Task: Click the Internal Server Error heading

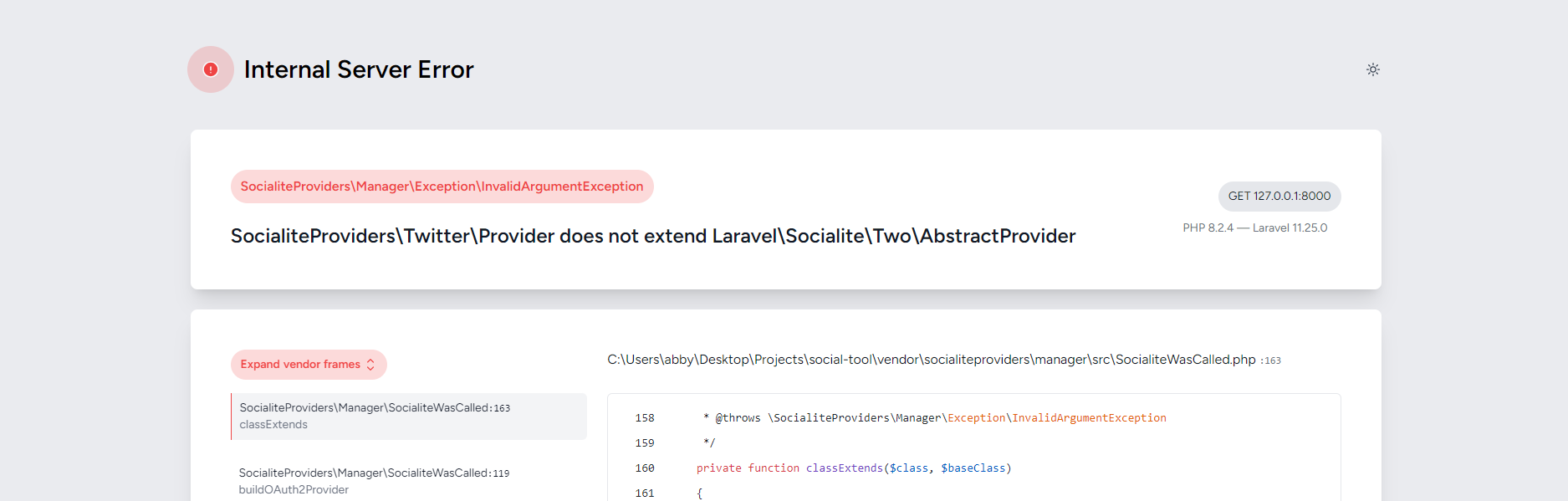Action: tap(359, 69)
